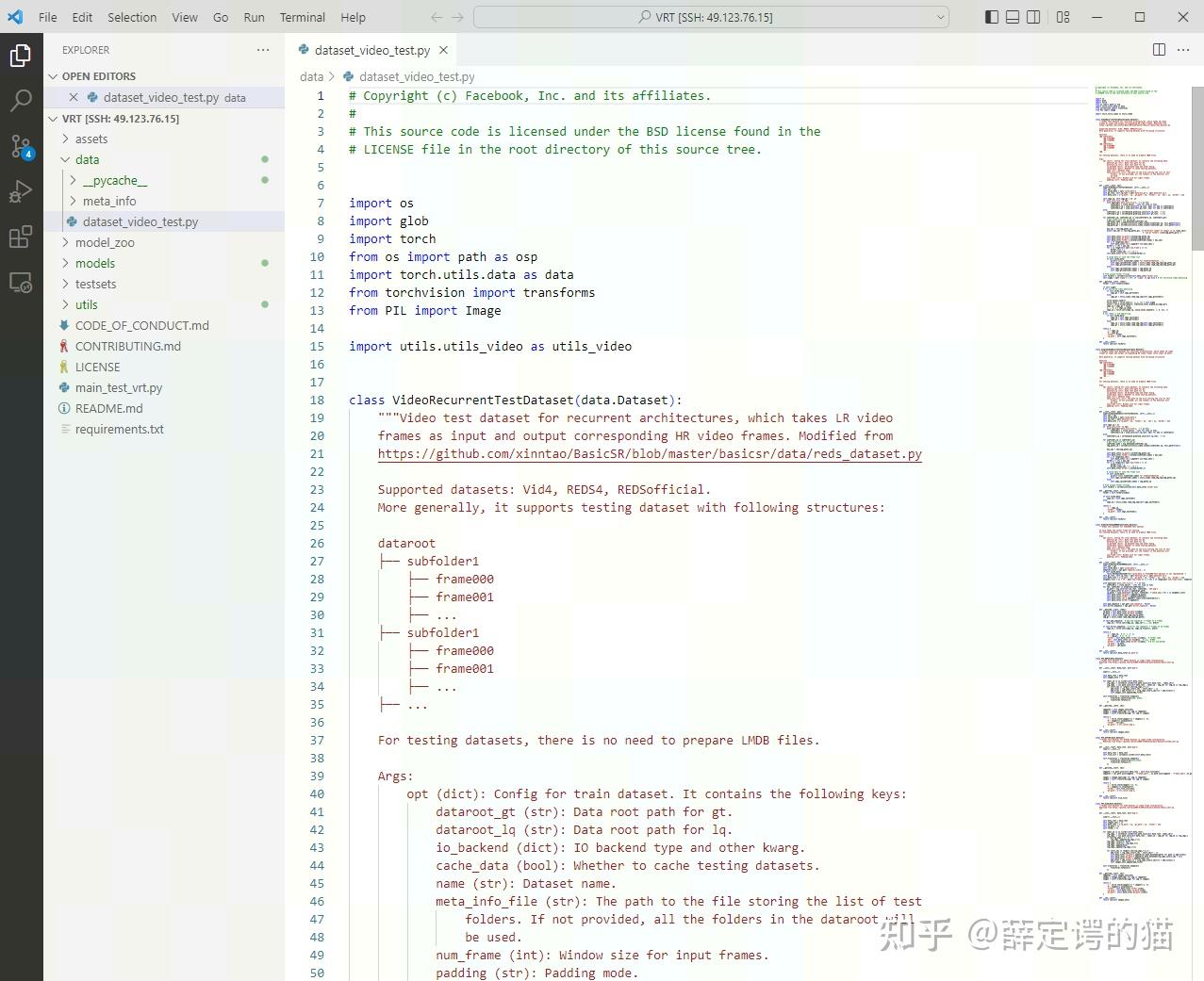Toggle the primary side bar layout icon
Viewport: 1204px width, 981px height.
click(x=992, y=17)
